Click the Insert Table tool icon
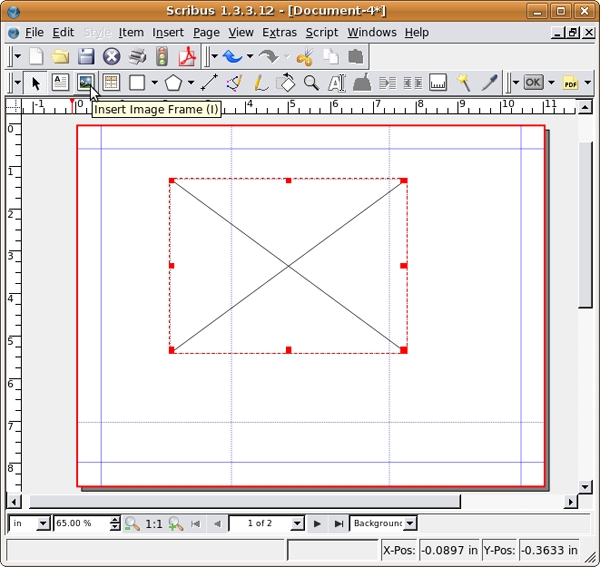 pyautogui.click(x=111, y=83)
